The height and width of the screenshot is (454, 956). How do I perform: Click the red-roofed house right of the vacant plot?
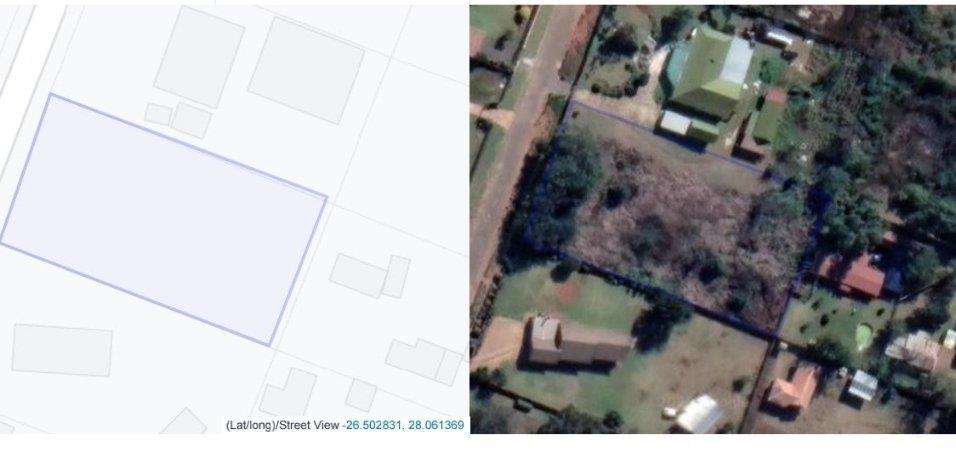[x=854, y=274]
